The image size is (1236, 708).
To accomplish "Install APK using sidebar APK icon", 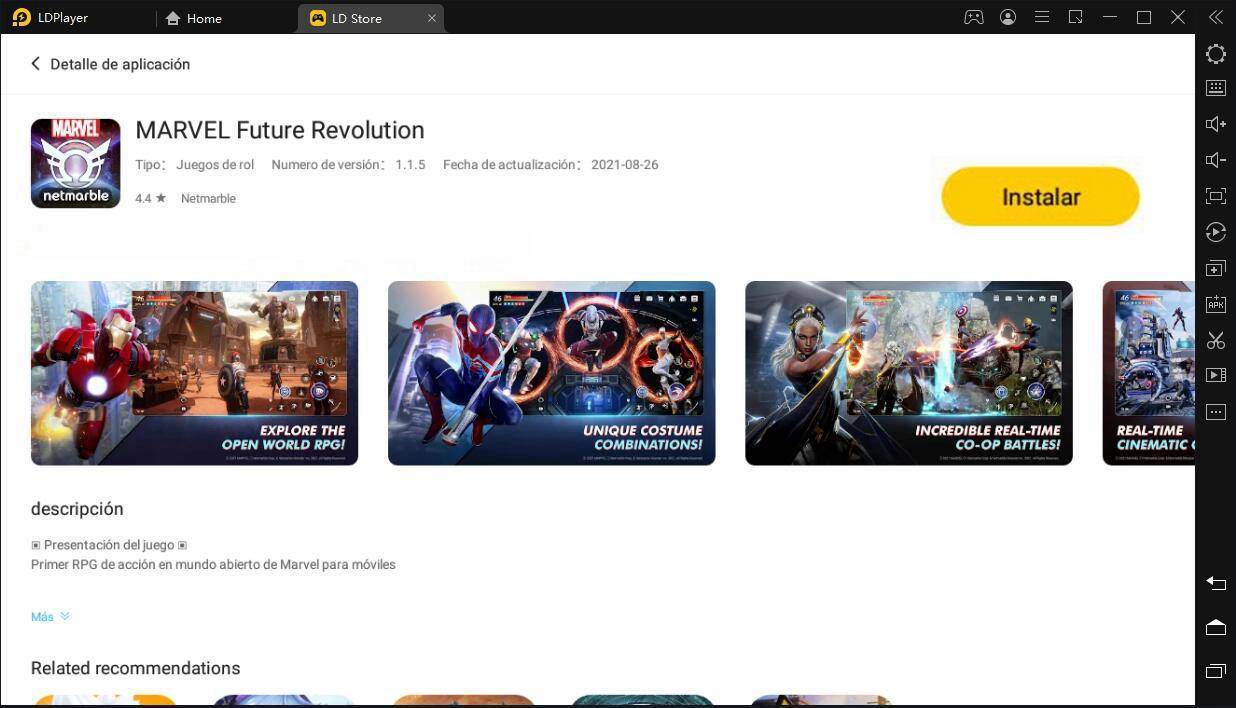I will 1216,304.
